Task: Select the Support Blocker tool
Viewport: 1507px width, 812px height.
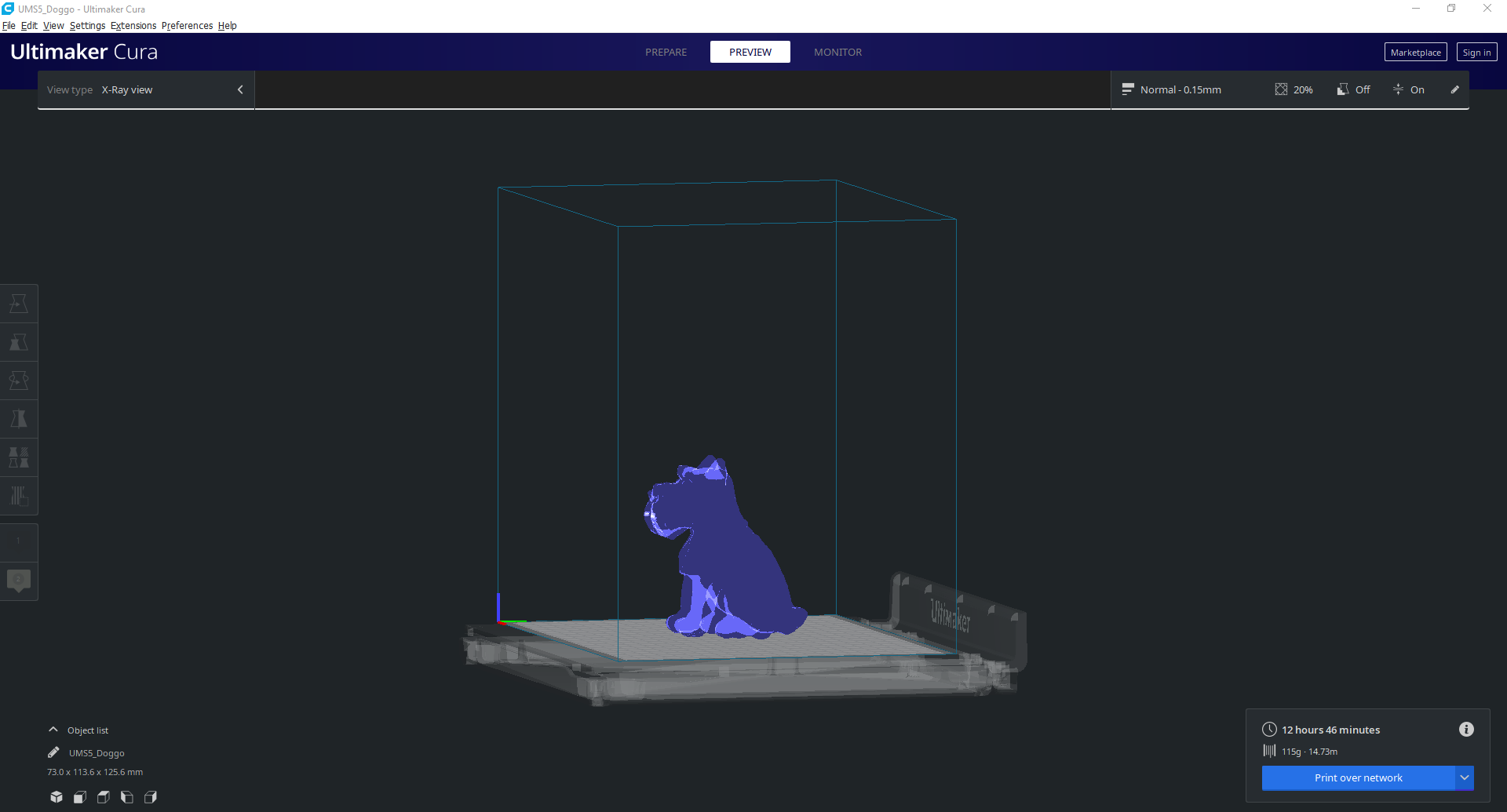Action: click(19, 495)
